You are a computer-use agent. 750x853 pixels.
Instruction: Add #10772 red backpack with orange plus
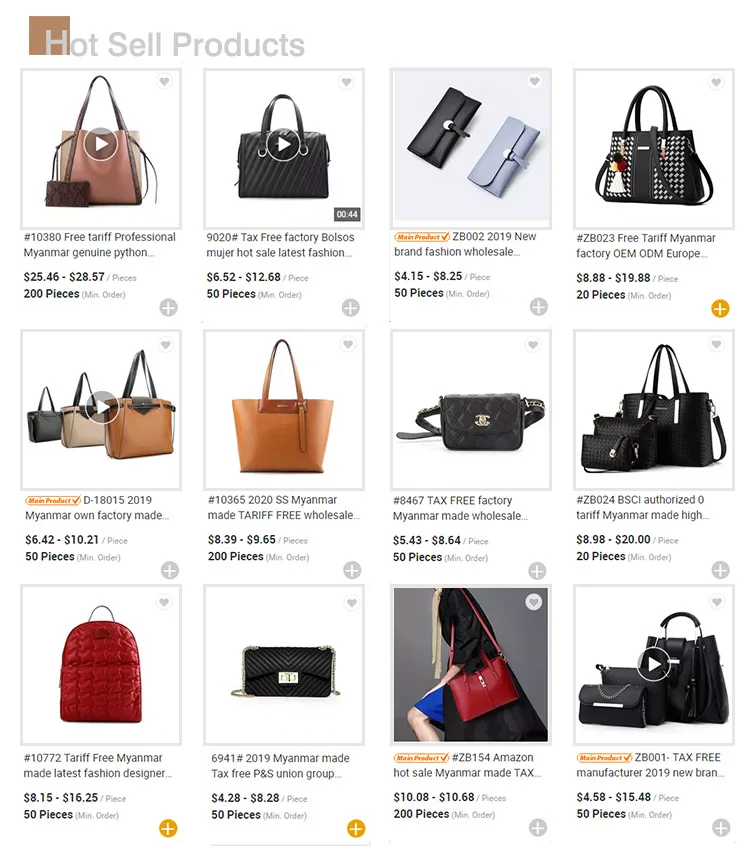168,829
